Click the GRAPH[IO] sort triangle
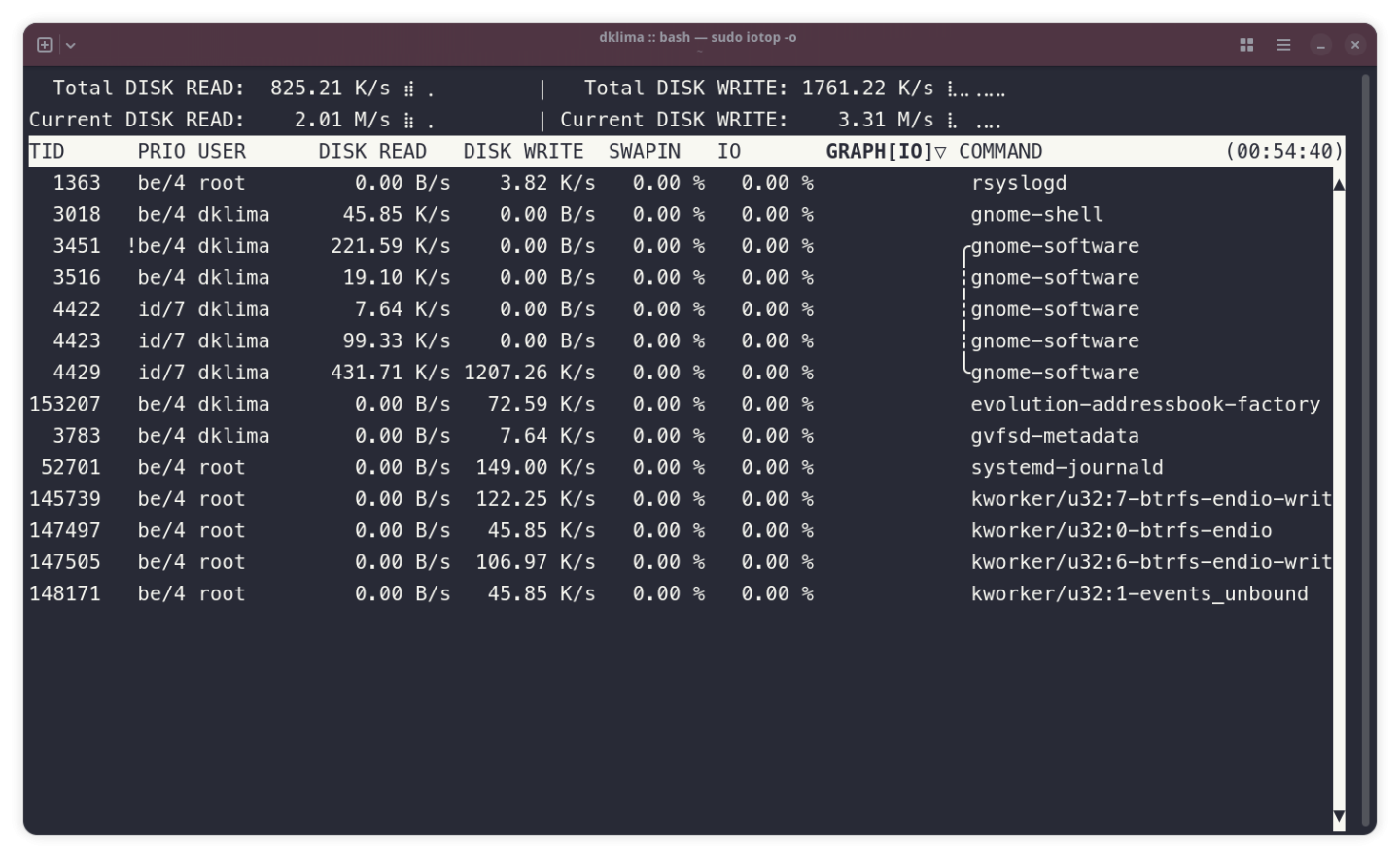The width and height of the screenshot is (1400, 858). [940, 151]
